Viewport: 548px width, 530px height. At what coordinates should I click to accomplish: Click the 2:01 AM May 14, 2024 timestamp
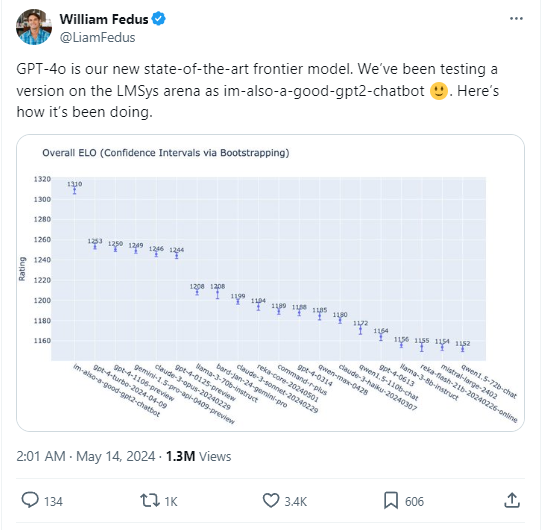[x=86, y=456]
